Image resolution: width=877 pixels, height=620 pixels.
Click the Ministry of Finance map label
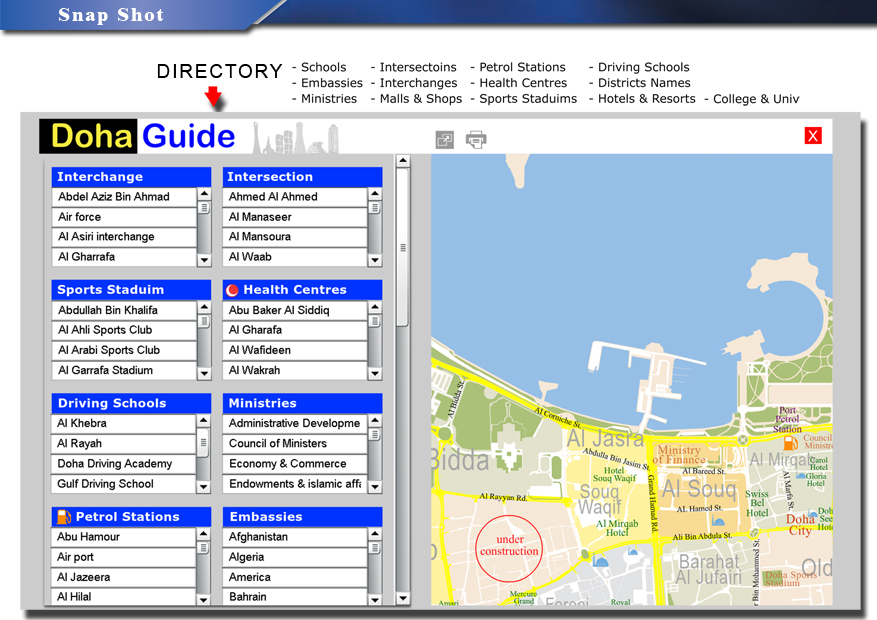click(x=678, y=455)
